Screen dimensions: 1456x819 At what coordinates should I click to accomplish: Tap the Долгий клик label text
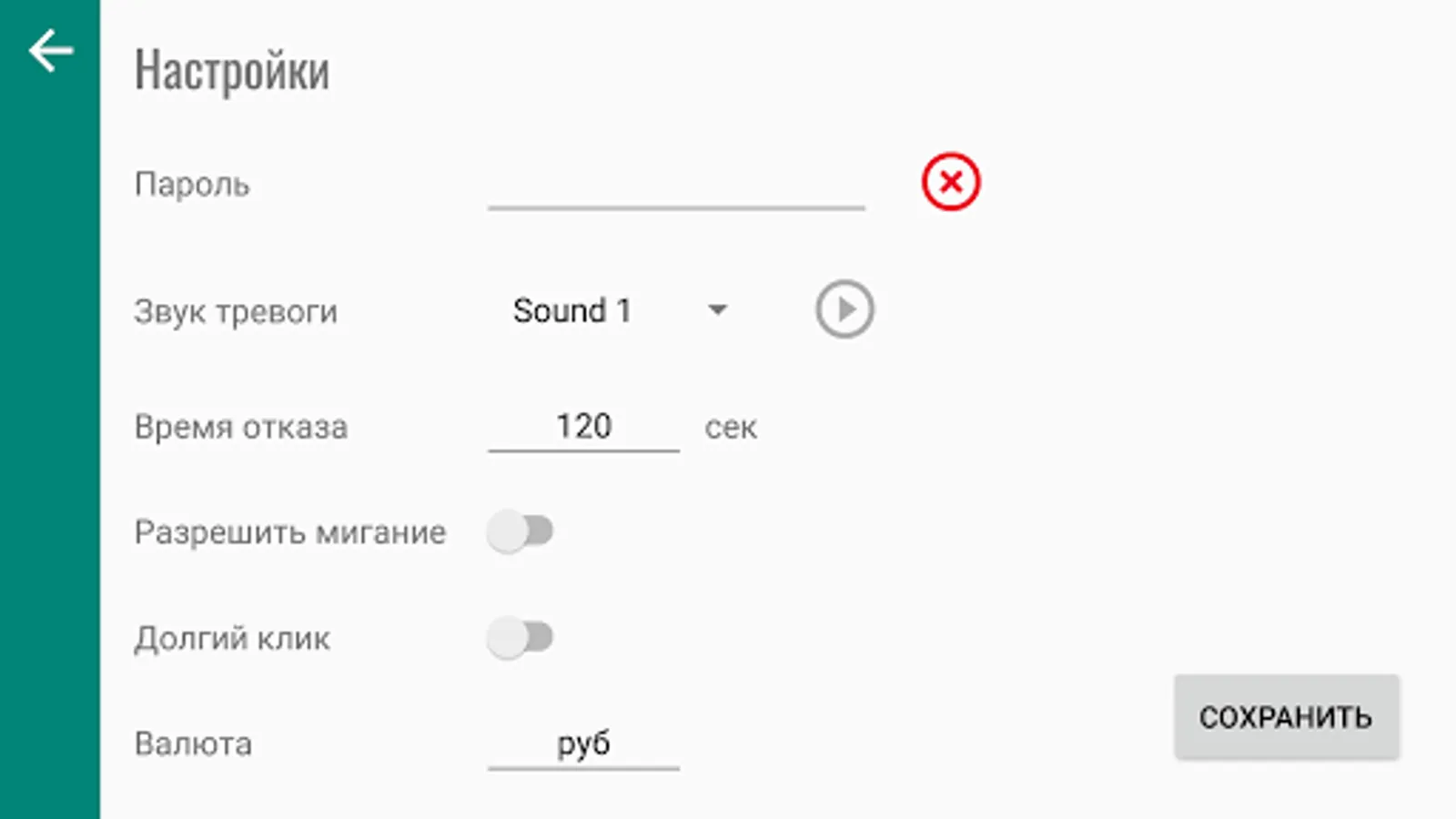(232, 639)
